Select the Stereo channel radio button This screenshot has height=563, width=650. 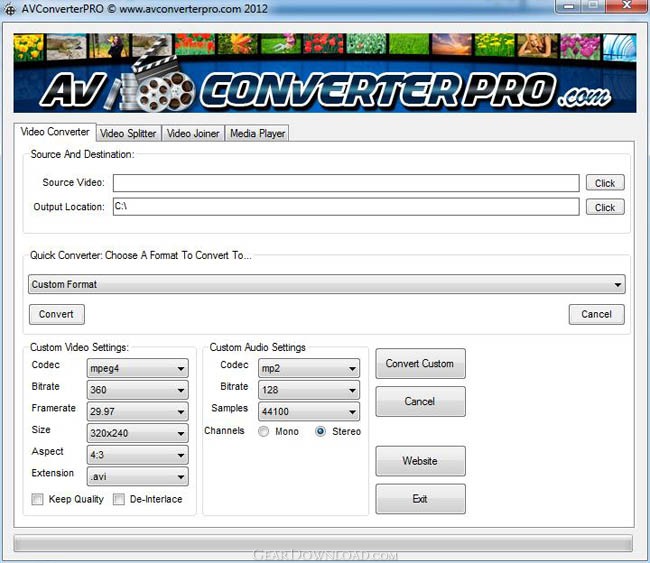pos(320,432)
